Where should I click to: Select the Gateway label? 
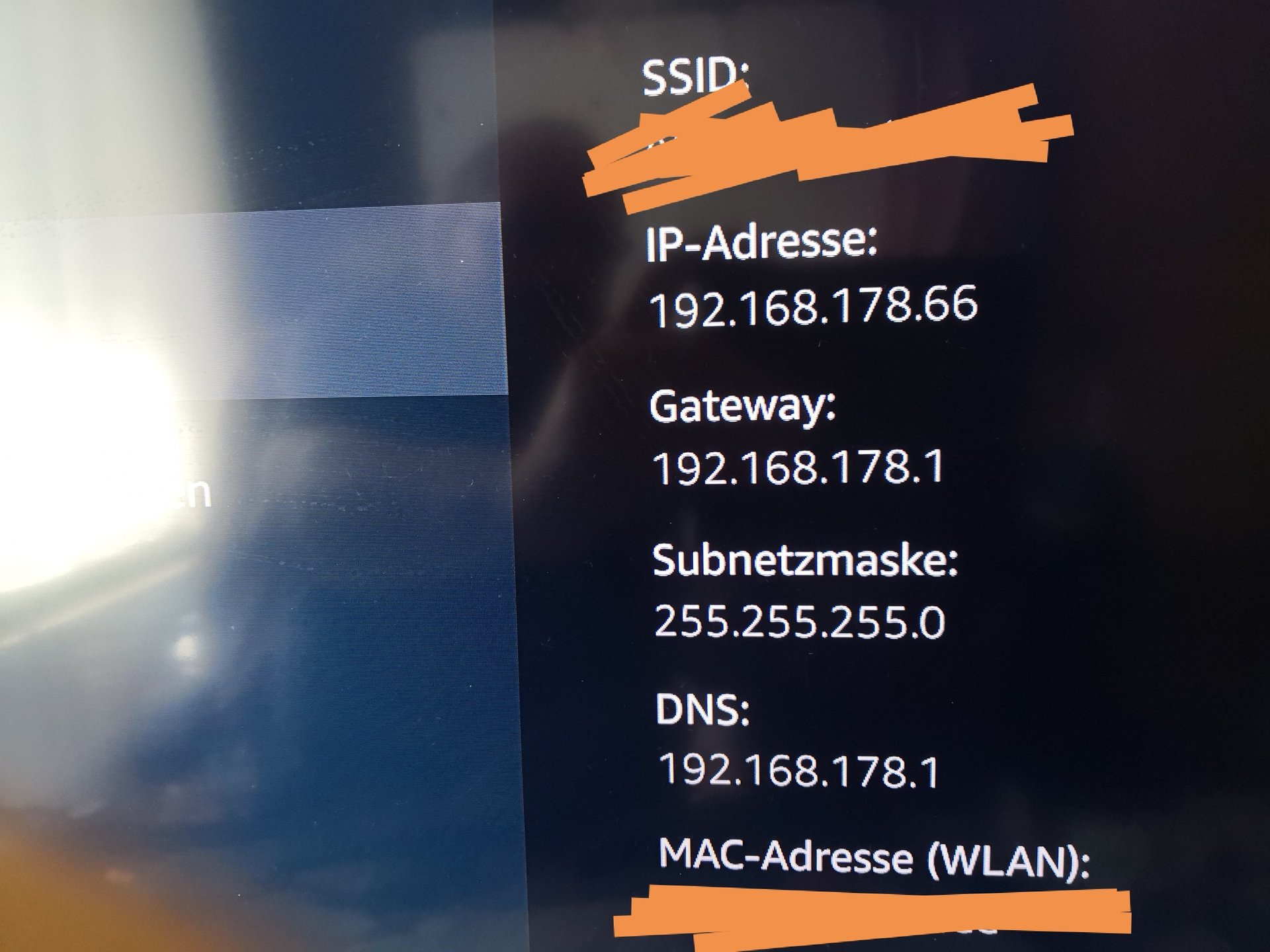tap(743, 406)
